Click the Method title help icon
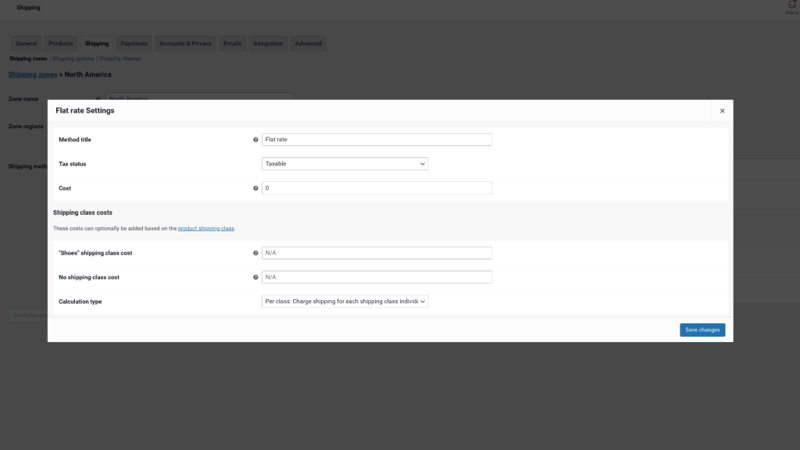 (256, 140)
